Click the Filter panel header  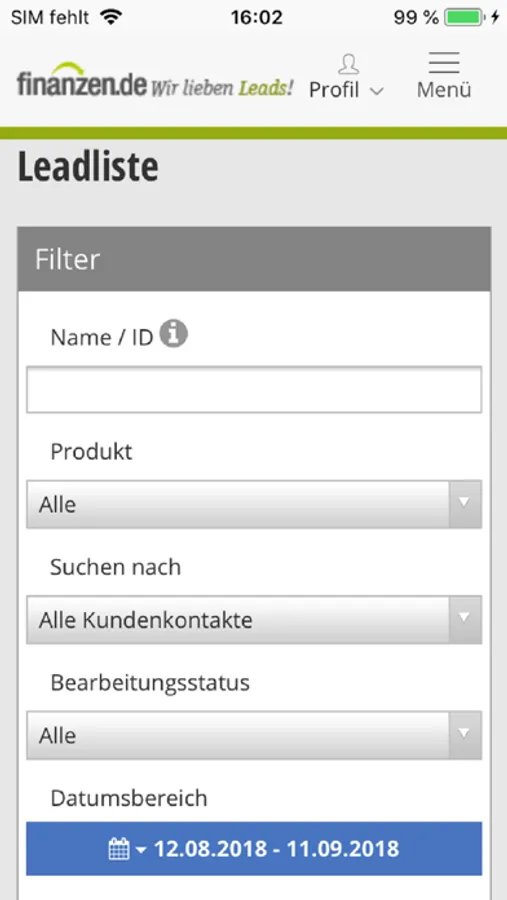coord(254,259)
